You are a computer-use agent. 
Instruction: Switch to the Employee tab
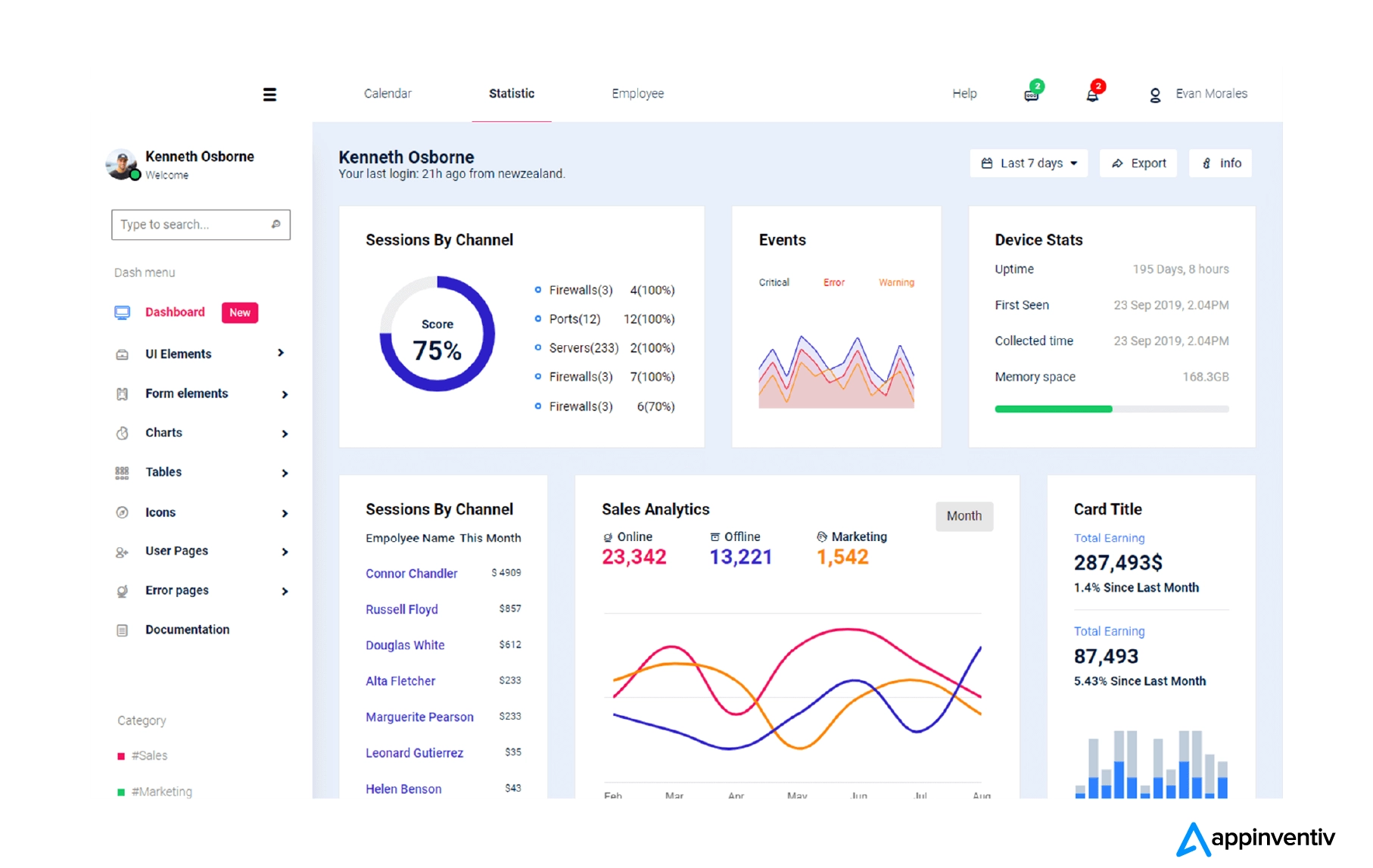point(637,94)
